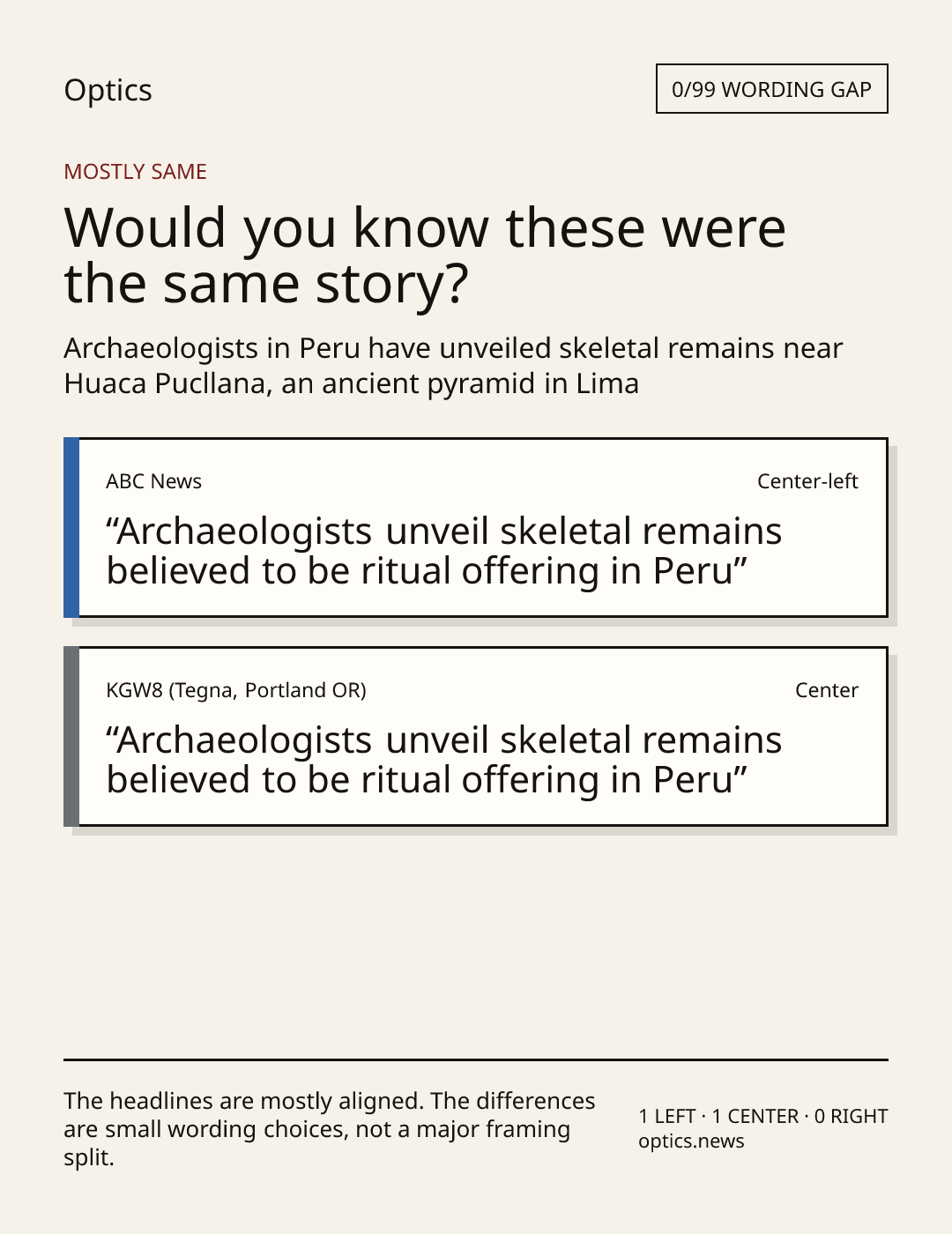Click the Huaca Pucllana story summary text

453,366
